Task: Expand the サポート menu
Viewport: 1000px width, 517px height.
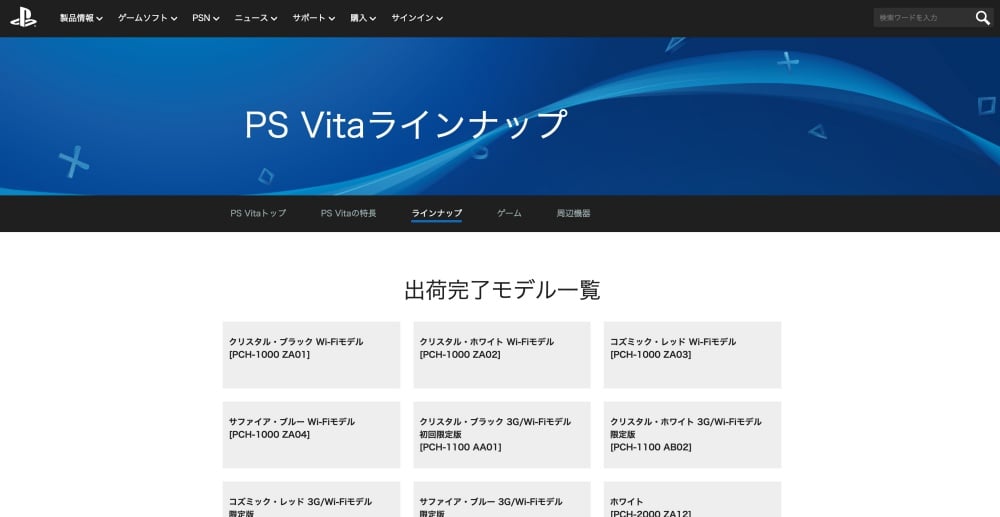Action: [x=313, y=18]
